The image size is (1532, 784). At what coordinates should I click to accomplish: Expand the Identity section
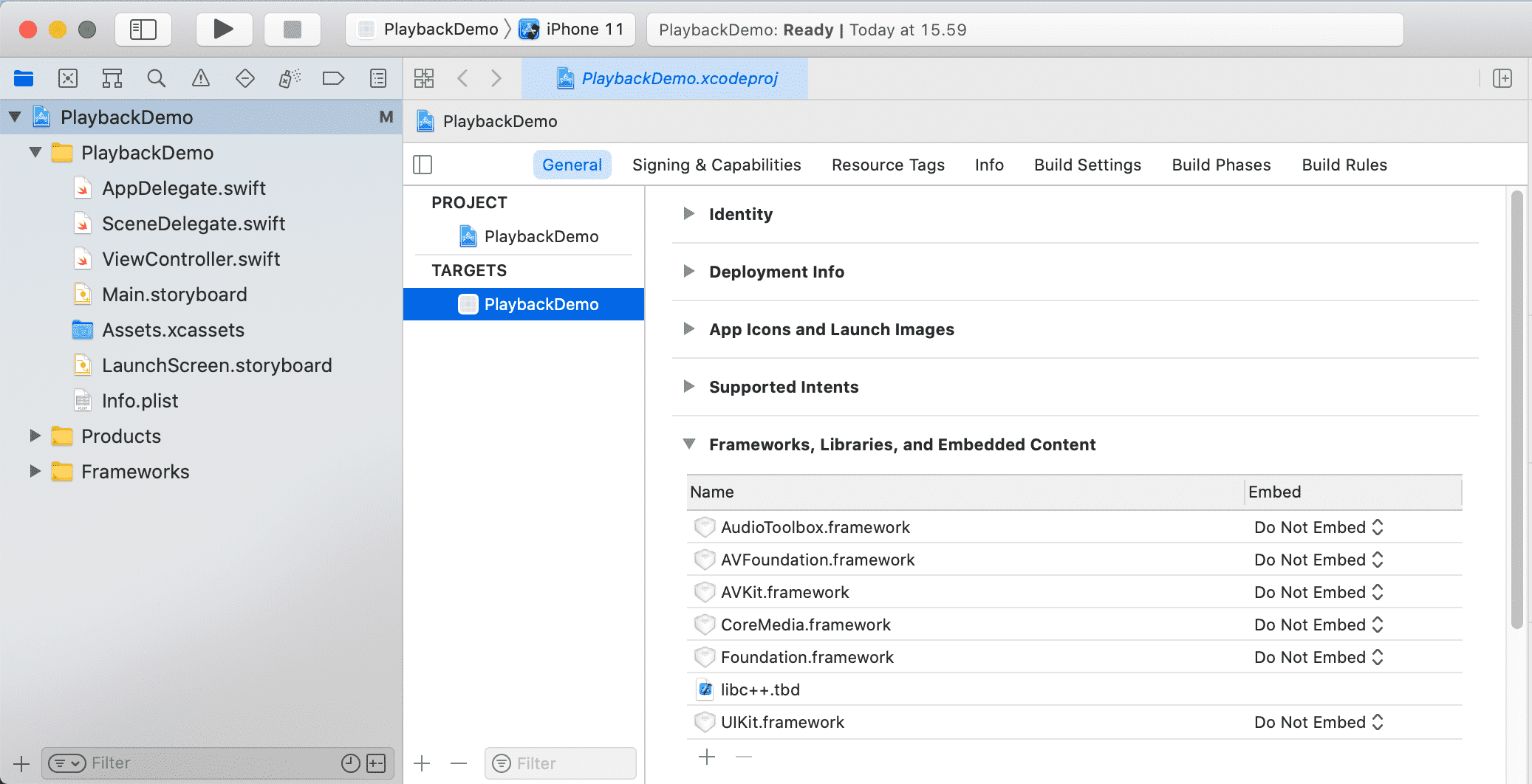(689, 214)
